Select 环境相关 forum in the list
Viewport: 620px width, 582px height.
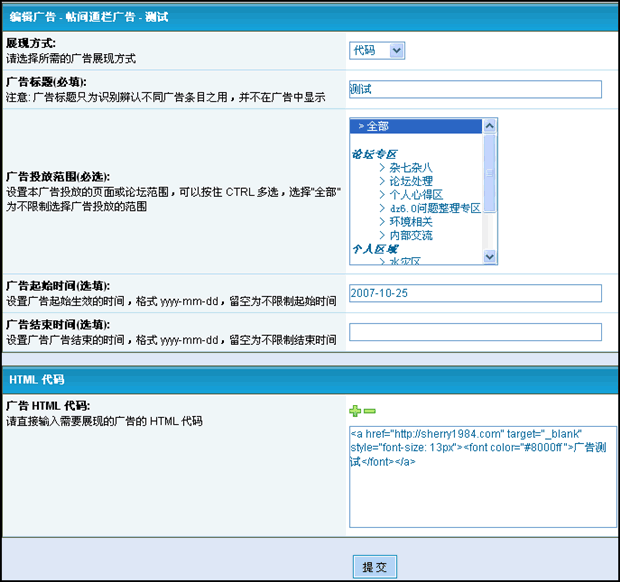[x=411, y=222]
